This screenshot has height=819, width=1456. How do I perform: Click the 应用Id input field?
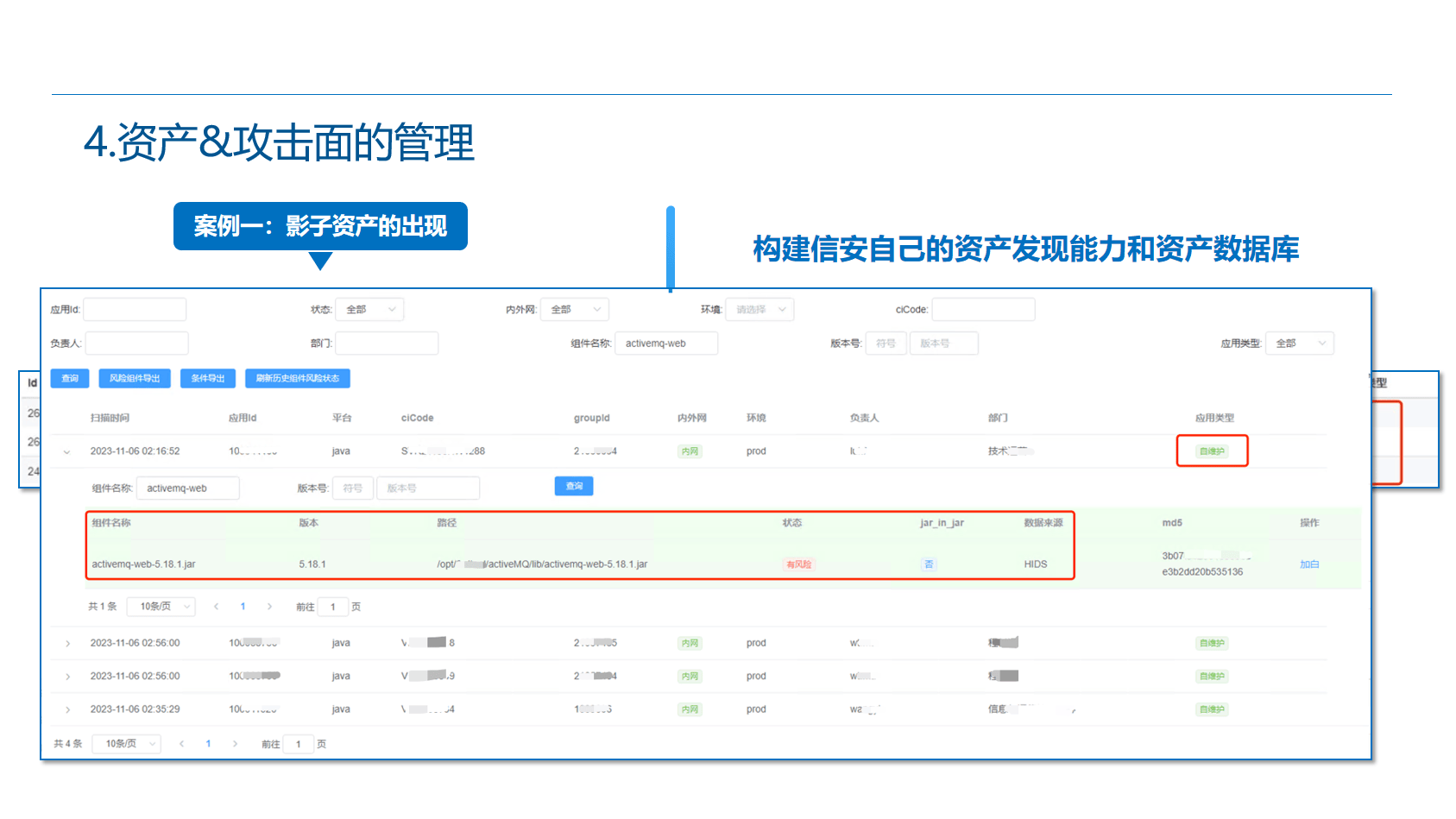(135, 309)
